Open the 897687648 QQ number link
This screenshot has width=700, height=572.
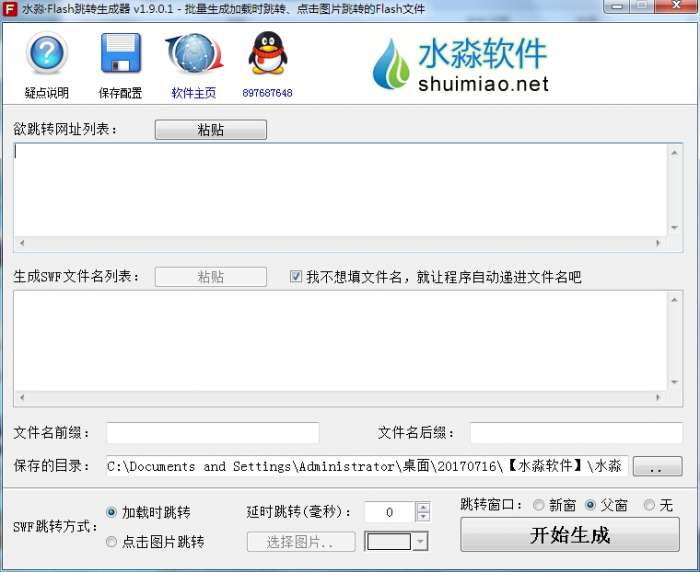[267, 93]
